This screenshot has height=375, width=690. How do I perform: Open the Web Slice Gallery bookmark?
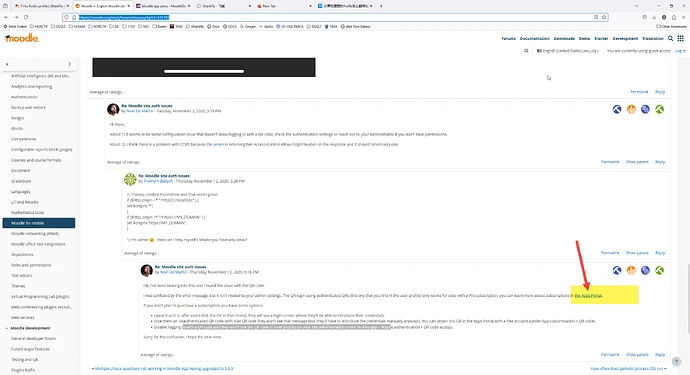point(355,26)
